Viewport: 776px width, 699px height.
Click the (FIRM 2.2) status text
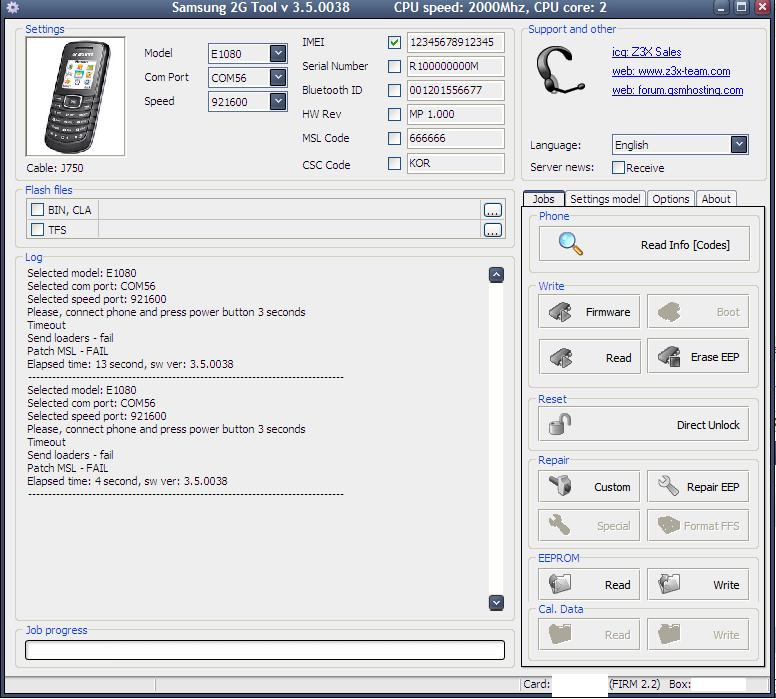[x=634, y=684]
